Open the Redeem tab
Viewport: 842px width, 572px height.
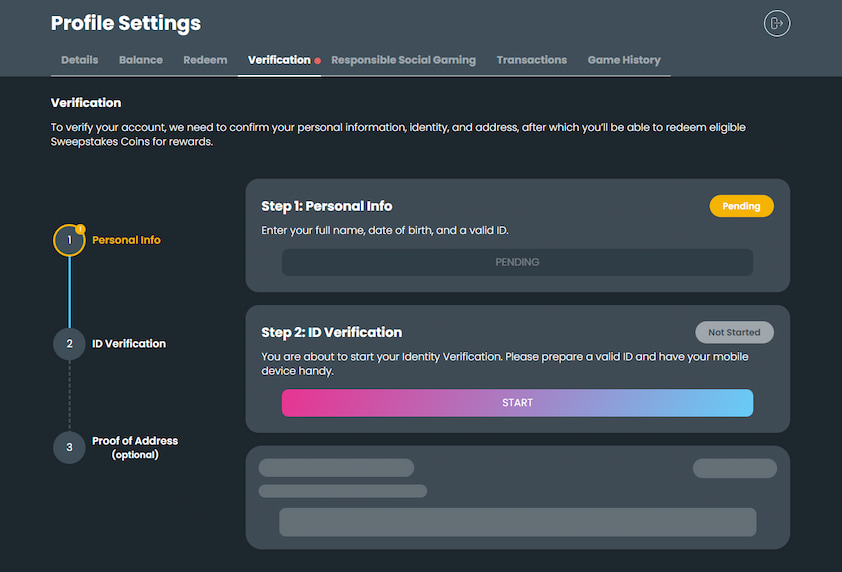point(205,60)
